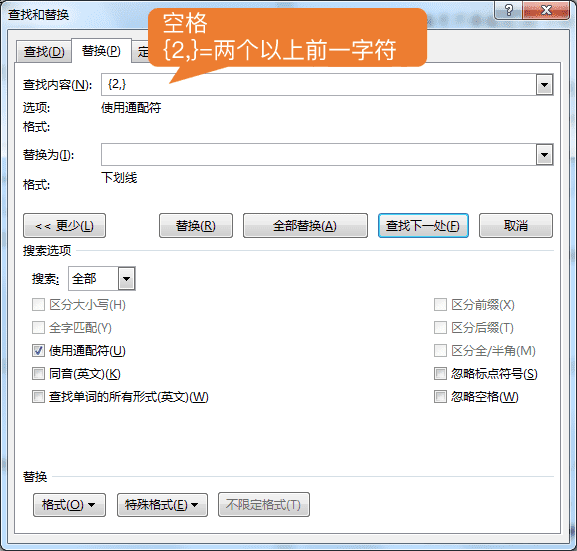Close the 查找和替换 dialog
577x551 pixels.
pyautogui.click(x=546, y=10)
